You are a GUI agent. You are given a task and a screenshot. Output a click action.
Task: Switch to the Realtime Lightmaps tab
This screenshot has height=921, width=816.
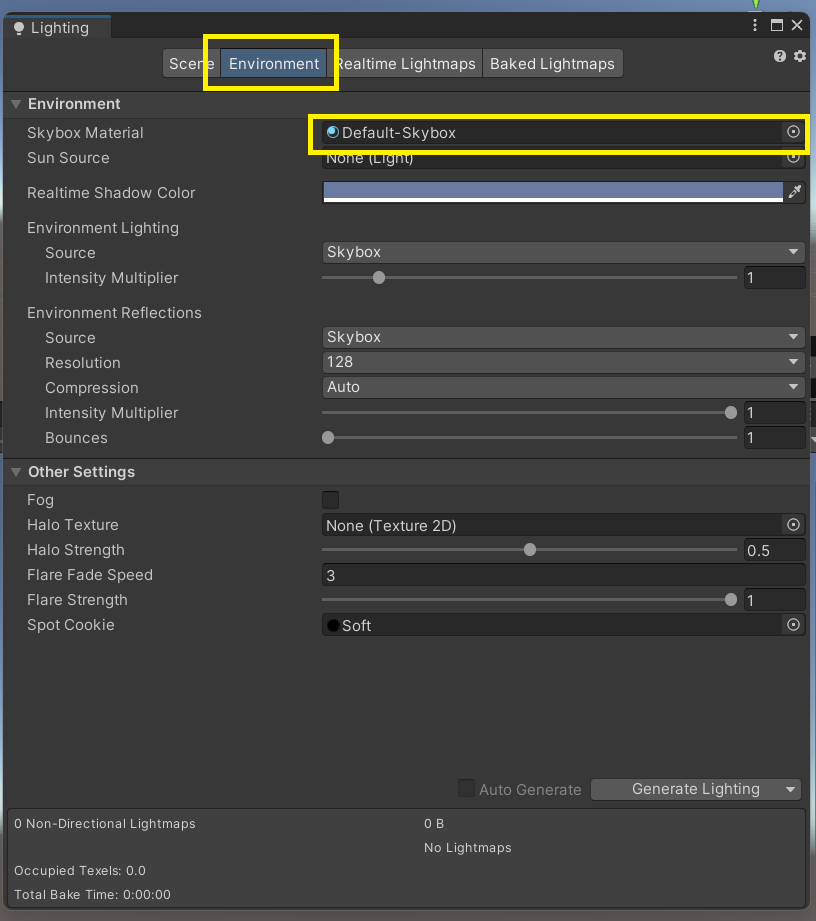tap(405, 63)
